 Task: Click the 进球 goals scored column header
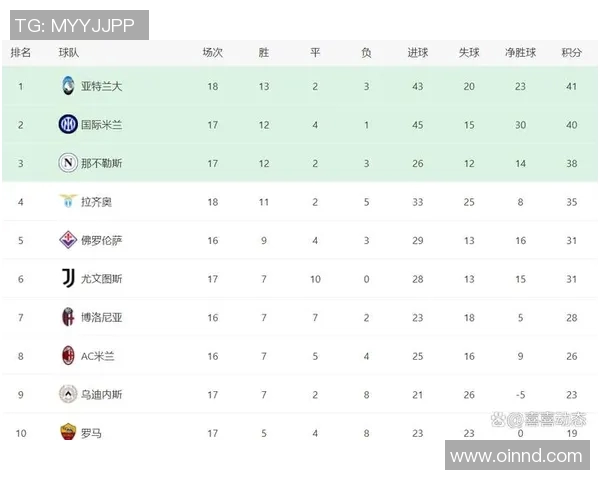click(x=418, y=52)
